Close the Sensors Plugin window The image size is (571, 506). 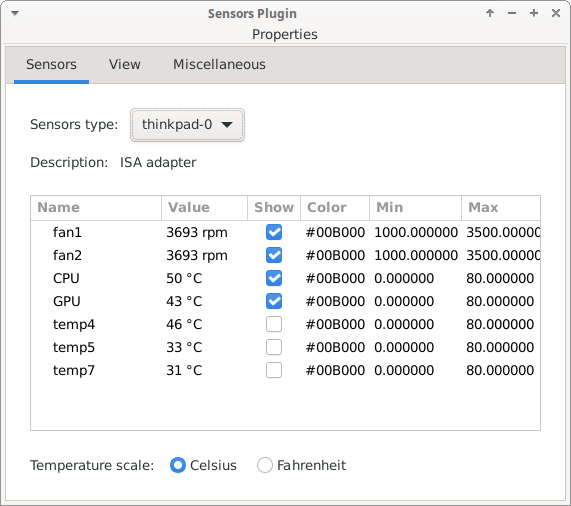[x=556, y=13]
